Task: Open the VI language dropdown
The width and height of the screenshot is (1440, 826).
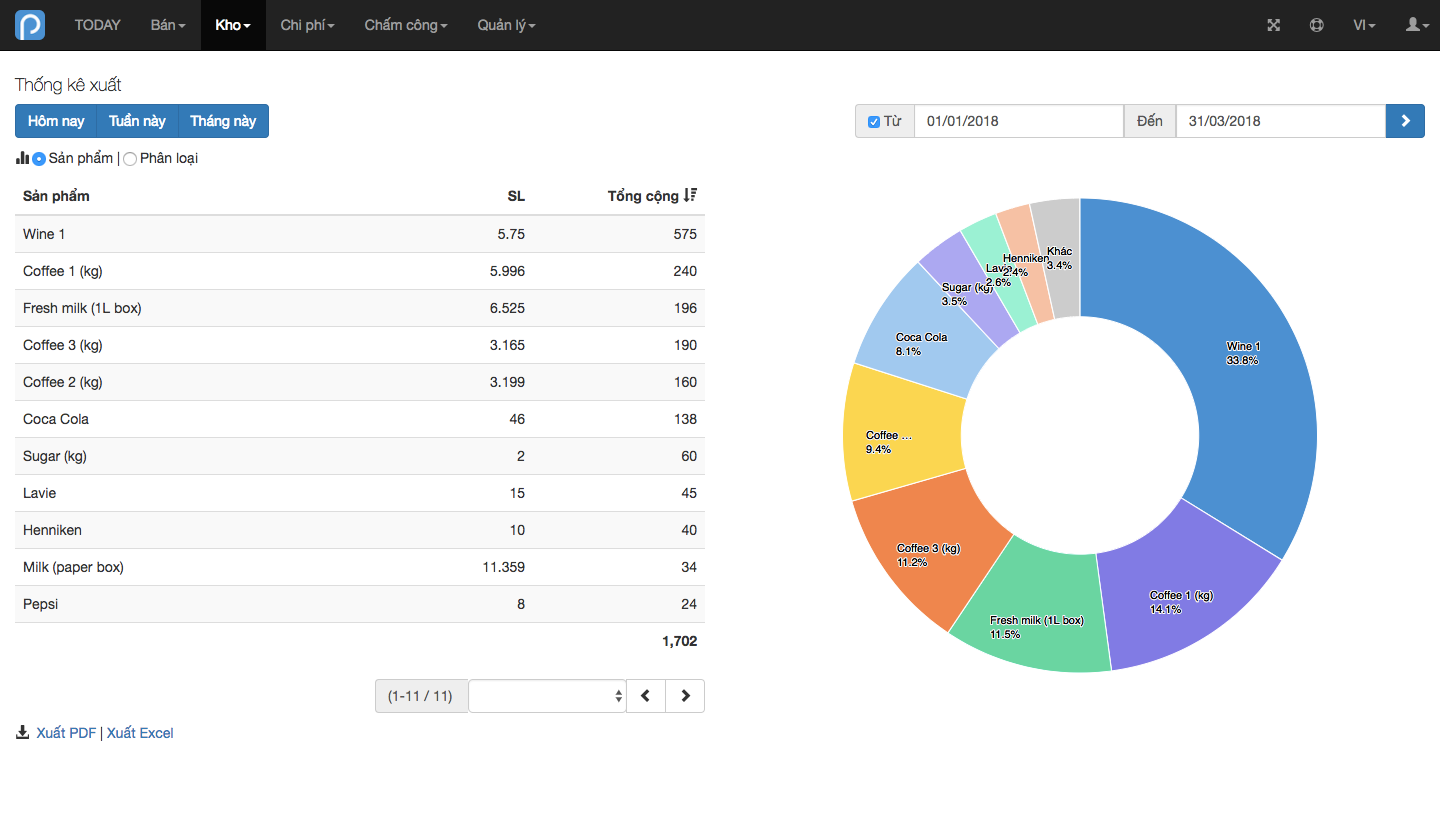Action: [1364, 25]
